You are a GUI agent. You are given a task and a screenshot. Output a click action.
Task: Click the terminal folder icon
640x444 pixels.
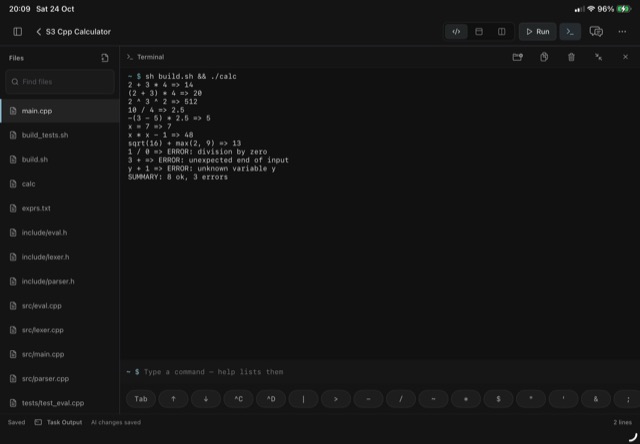pos(517,57)
